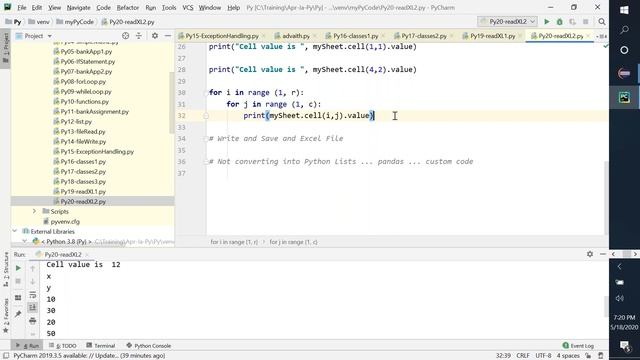The width and height of the screenshot is (640, 360).
Task: Click UTF-8 encoding in status bar
Action: coord(543,356)
